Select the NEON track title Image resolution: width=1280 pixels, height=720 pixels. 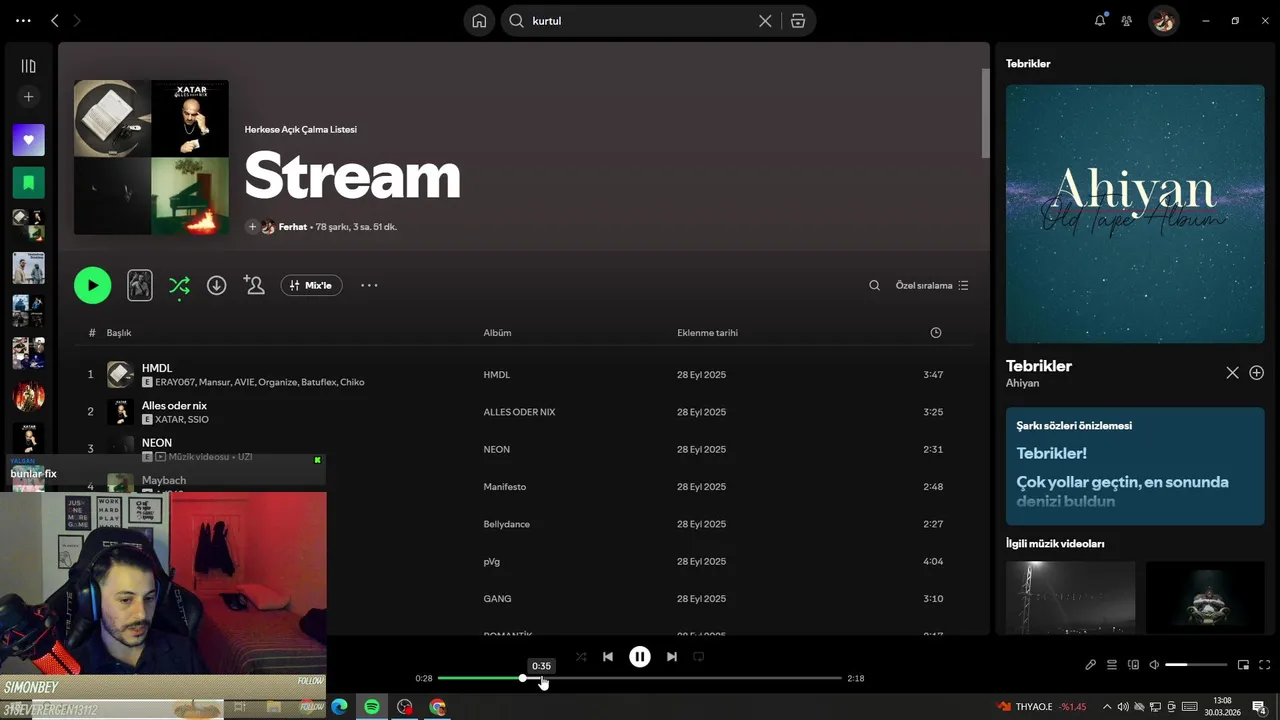tap(157, 442)
